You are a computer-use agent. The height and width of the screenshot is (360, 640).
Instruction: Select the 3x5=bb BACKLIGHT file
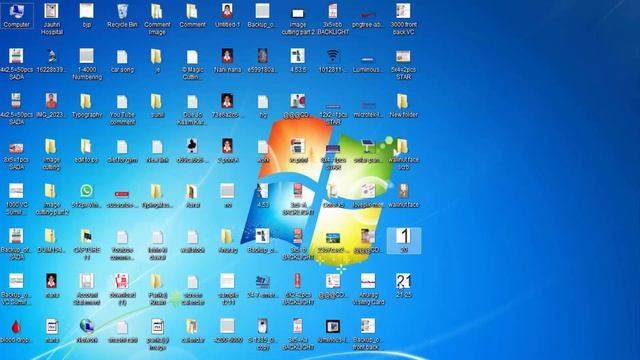point(333,19)
